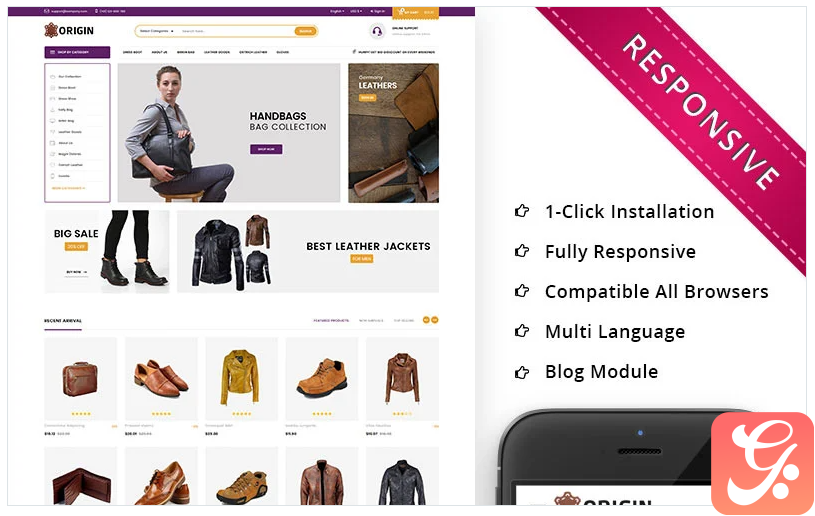Image resolution: width=815 pixels, height=516 pixels.
Task: Select the About Us navigation item
Action: tap(160, 52)
